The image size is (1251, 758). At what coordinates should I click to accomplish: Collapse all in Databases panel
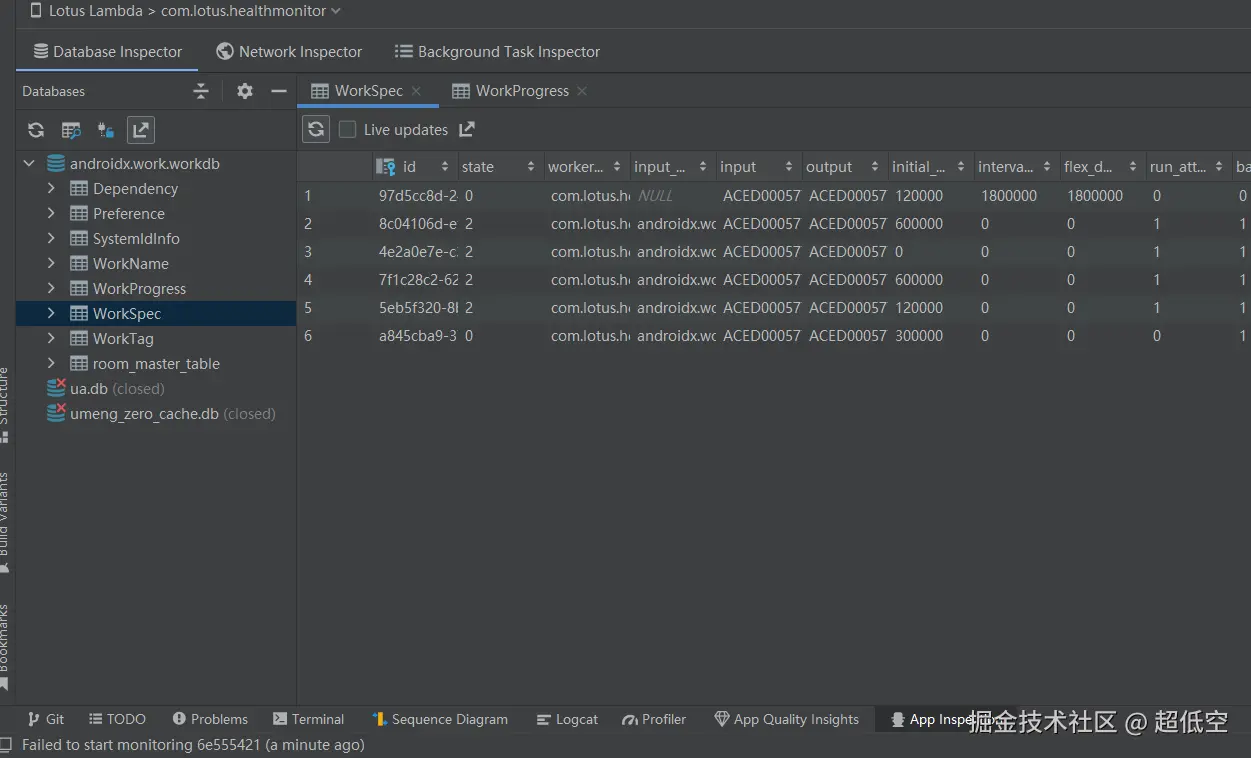point(201,91)
